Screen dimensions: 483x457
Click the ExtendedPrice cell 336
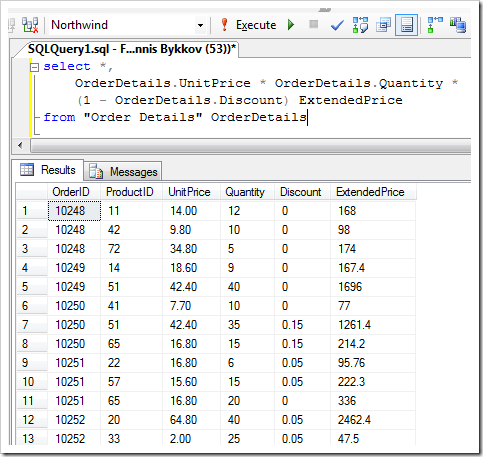point(373,401)
